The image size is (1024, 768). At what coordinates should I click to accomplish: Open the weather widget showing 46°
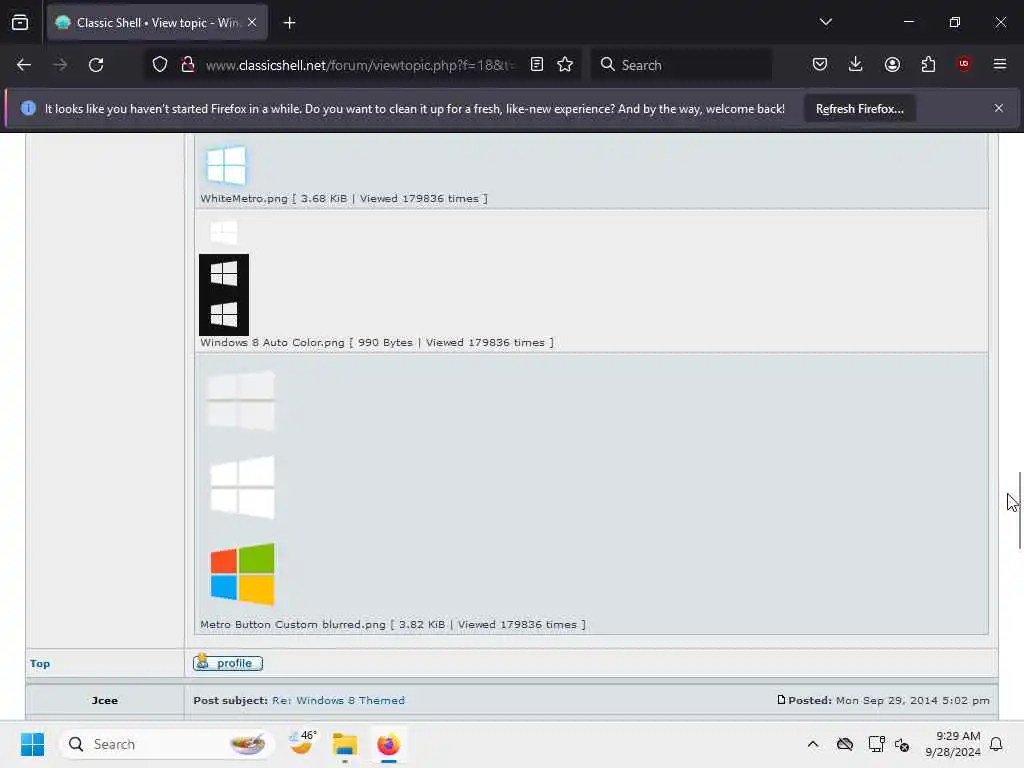(x=302, y=744)
